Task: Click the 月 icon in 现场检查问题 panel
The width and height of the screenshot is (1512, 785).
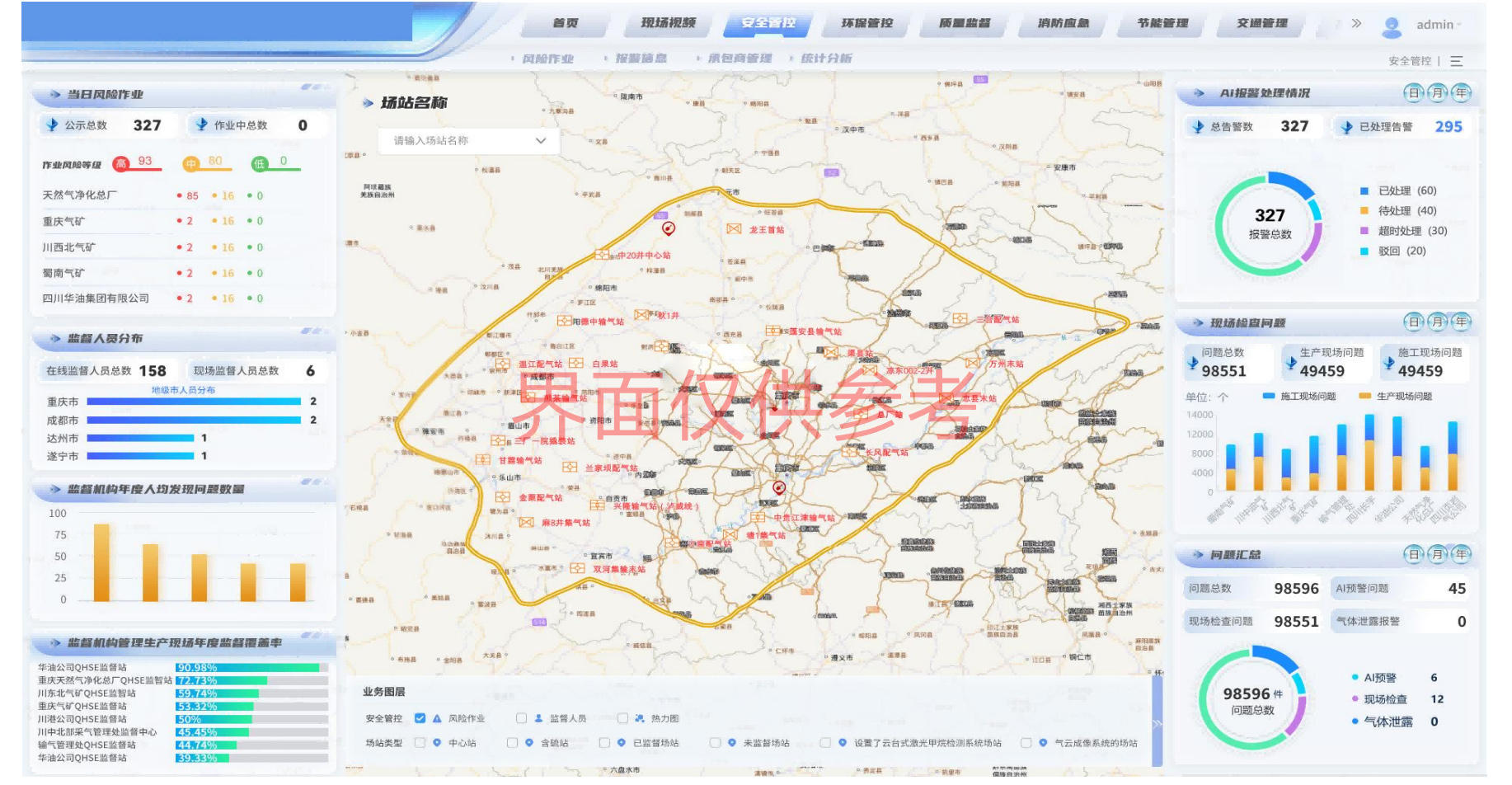Action: point(1437,322)
